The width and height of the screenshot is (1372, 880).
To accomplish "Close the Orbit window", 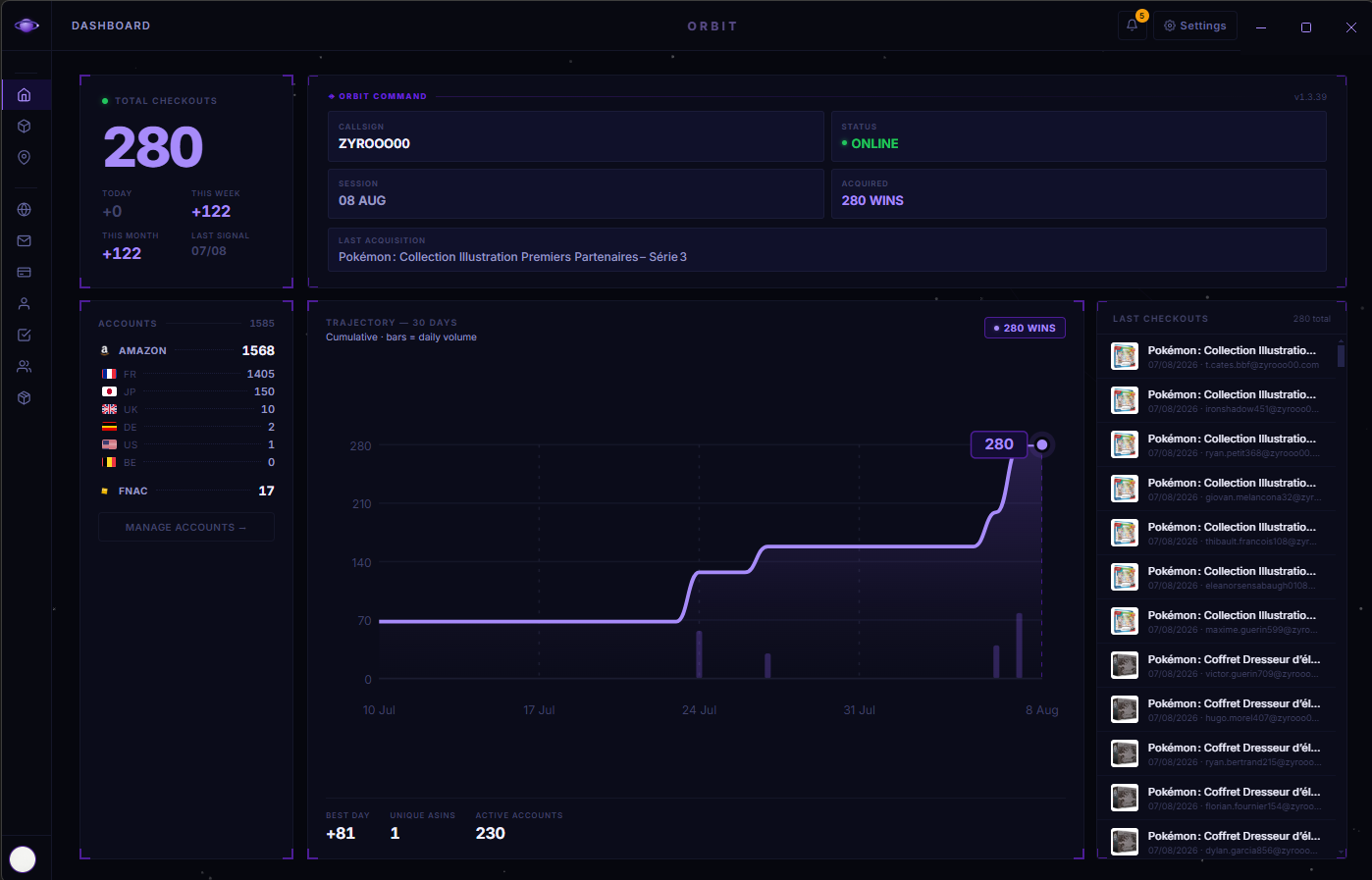I will point(1351,27).
